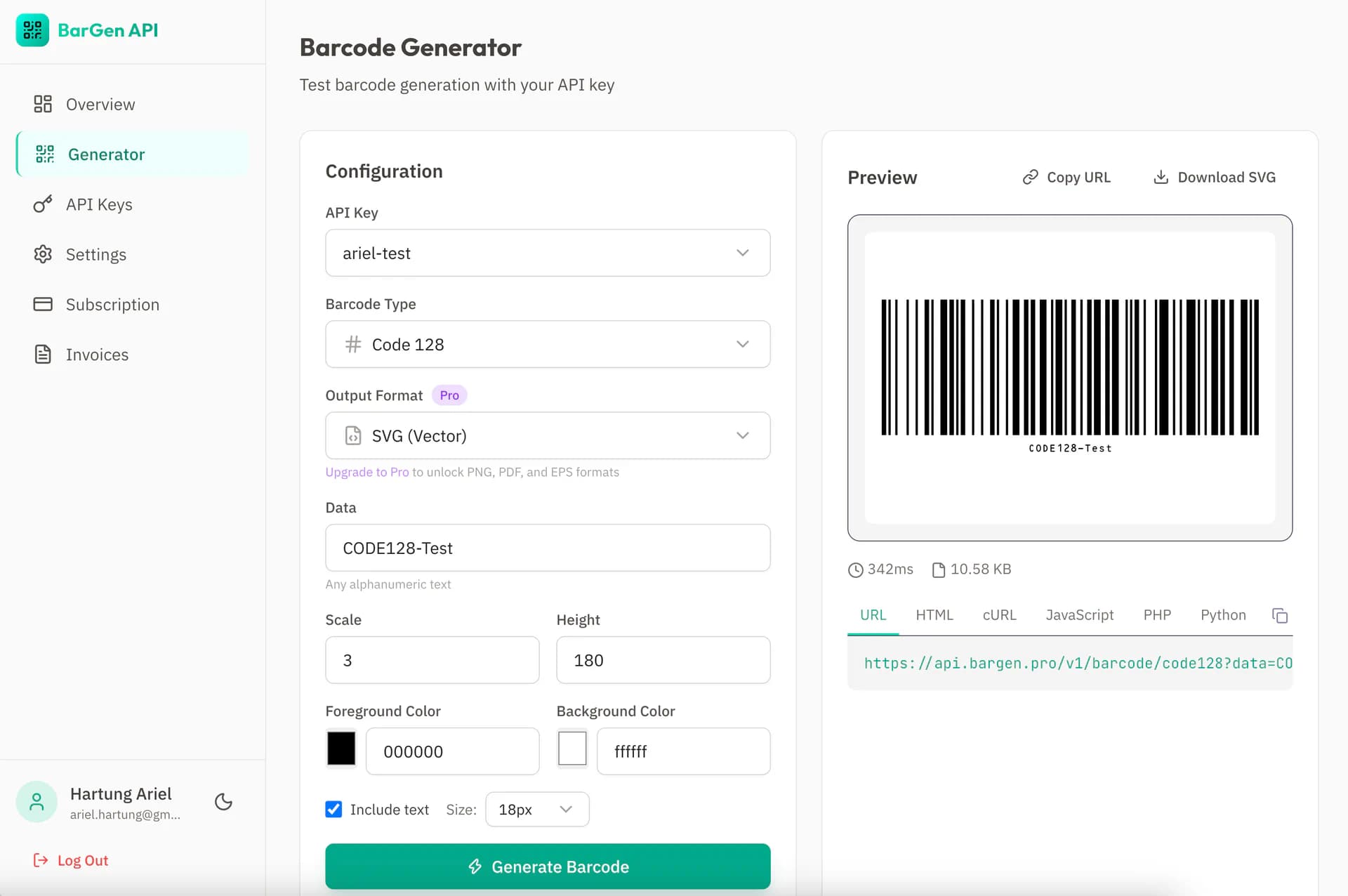1348x896 pixels.
Task: Switch to the cURL code tab
Action: pyautogui.click(x=999, y=615)
